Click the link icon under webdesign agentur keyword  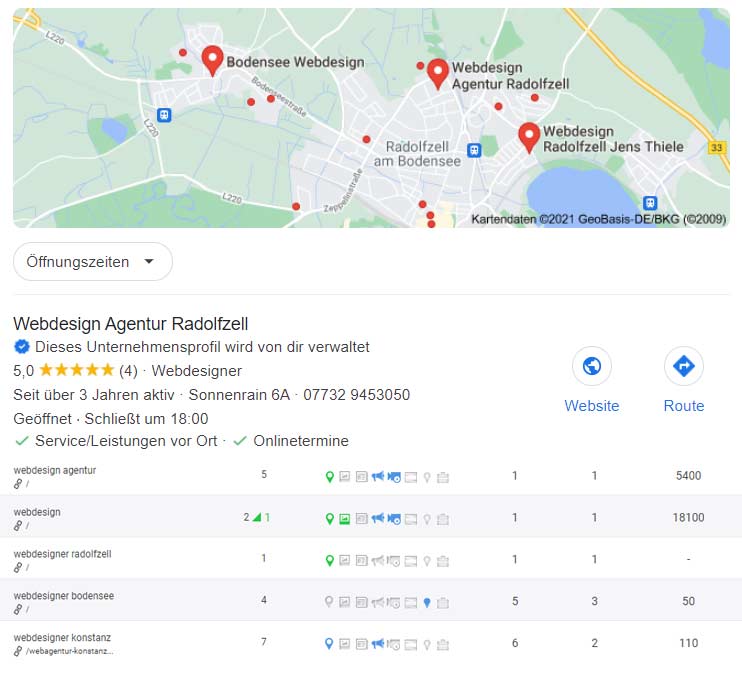18,484
